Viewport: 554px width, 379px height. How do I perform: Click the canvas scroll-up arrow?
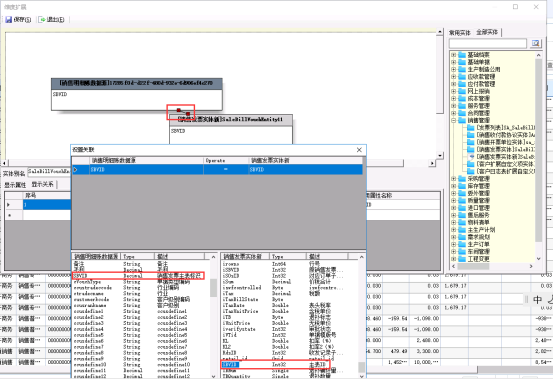coord(440,32)
